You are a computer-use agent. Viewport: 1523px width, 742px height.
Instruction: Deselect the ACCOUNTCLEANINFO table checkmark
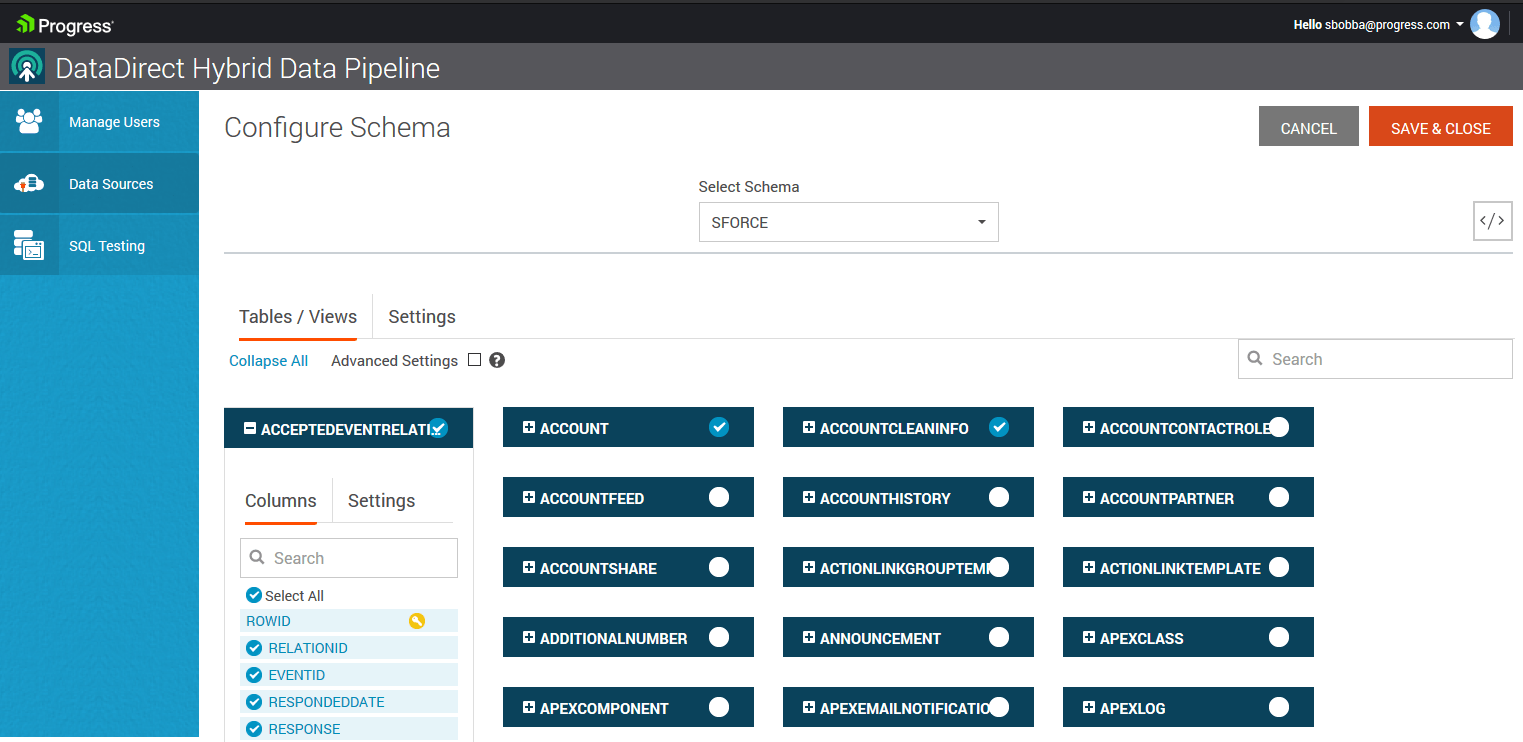tap(999, 427)
